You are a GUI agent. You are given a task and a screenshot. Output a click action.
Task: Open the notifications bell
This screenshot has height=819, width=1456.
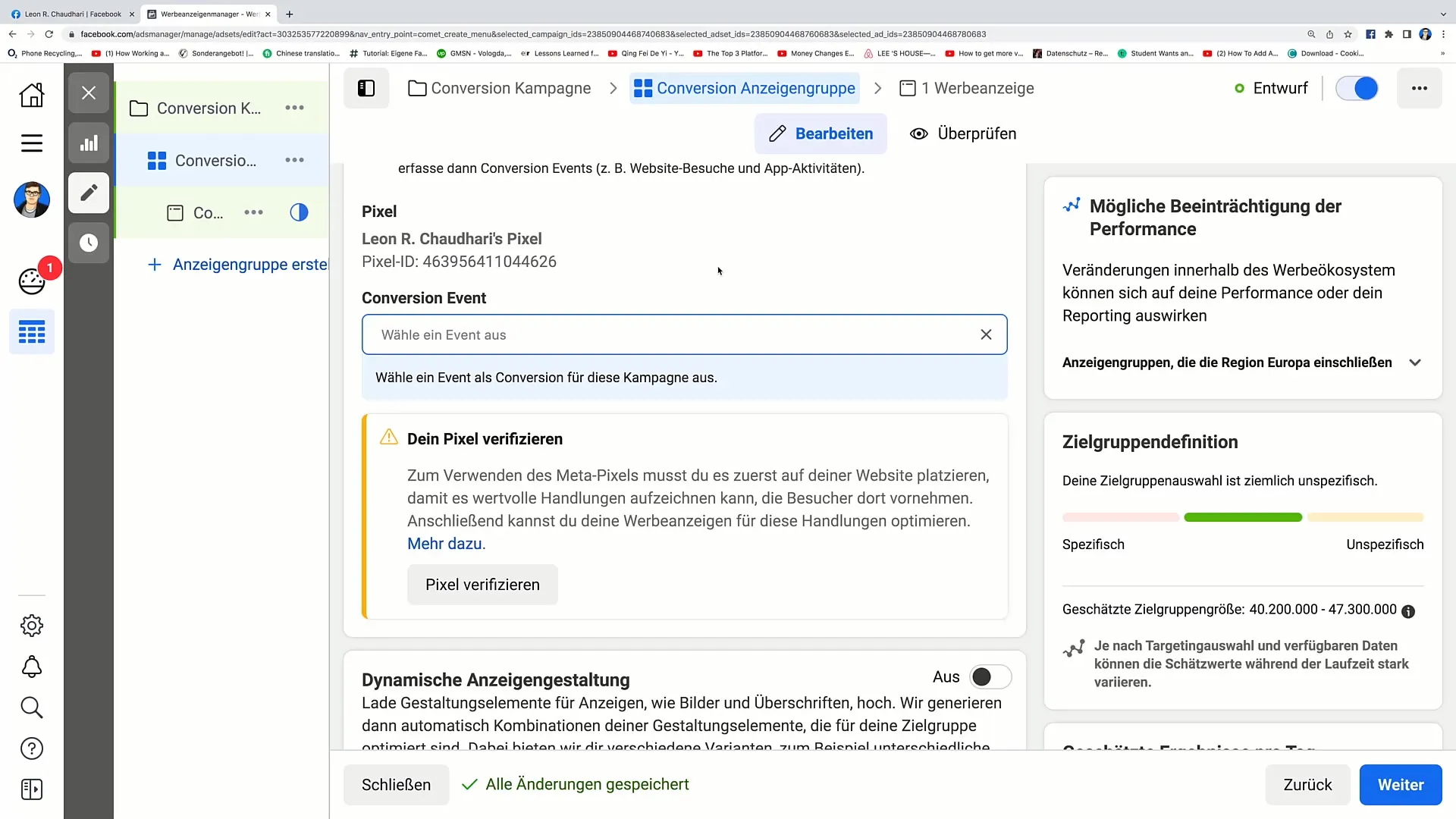click(31, 667)
